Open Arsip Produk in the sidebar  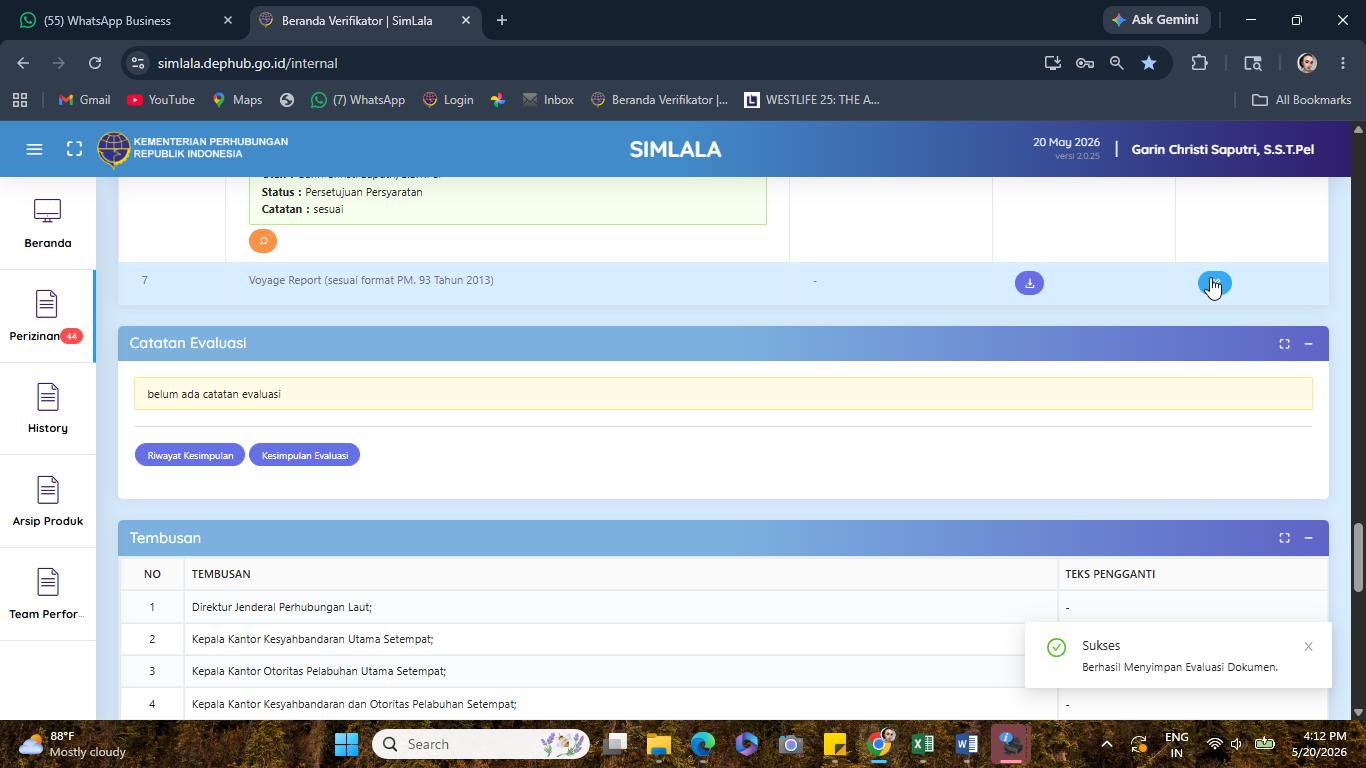click(x=48, y=503)
